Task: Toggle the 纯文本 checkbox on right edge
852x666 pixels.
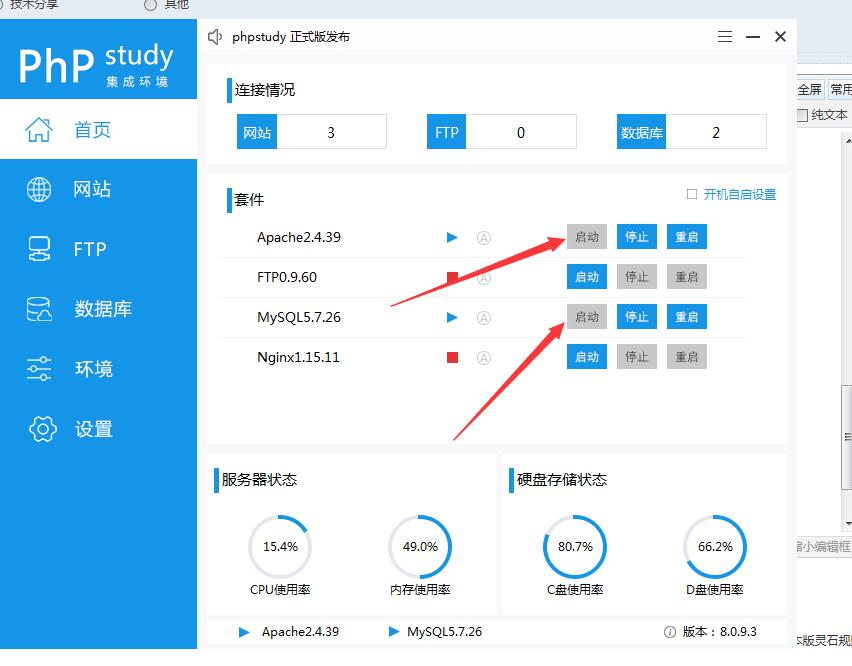Action: (802, 115)
